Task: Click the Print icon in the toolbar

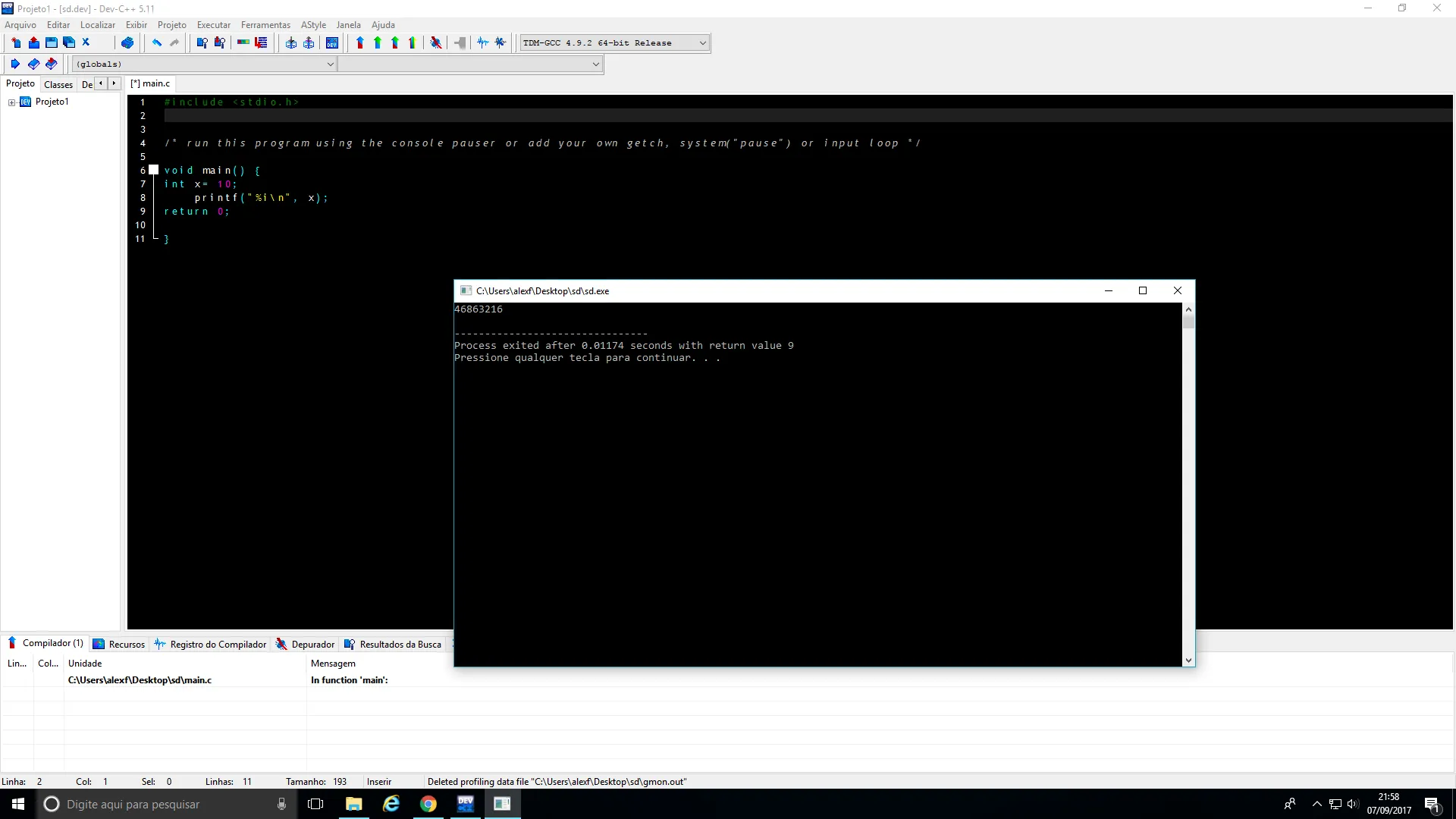Action: (x=127, y=43)
